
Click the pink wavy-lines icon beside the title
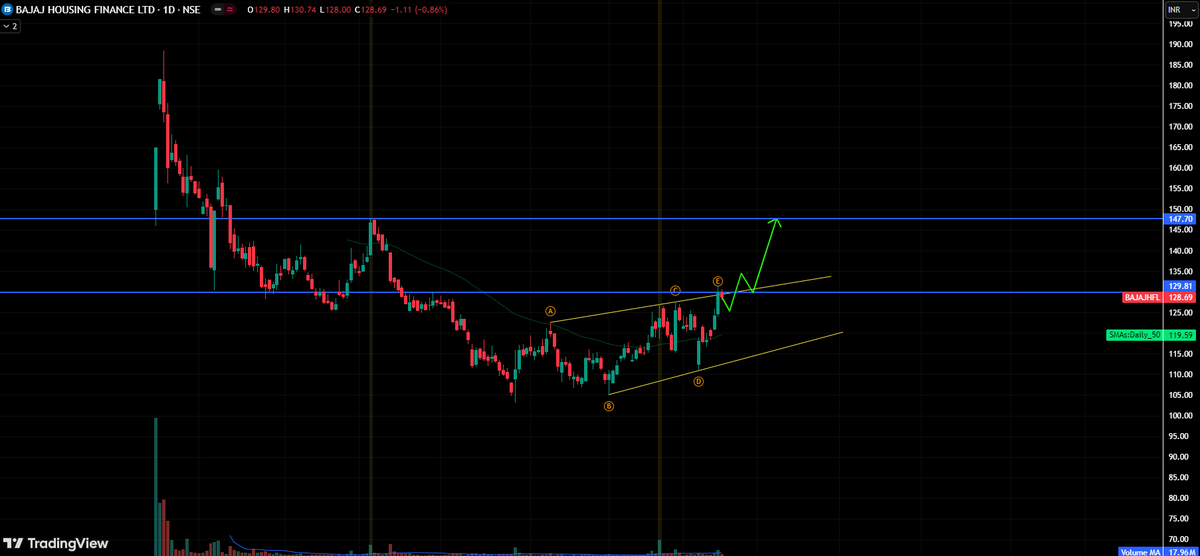click(232, 9)
